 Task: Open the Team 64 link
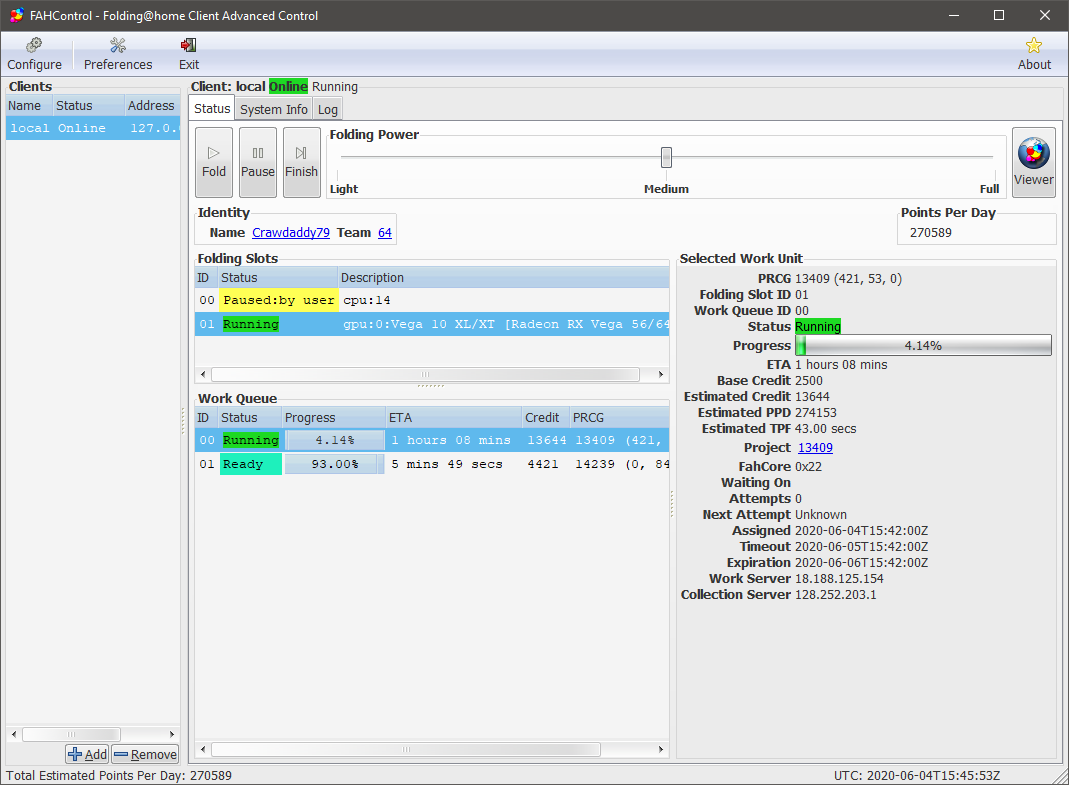(x=385, y=233)
